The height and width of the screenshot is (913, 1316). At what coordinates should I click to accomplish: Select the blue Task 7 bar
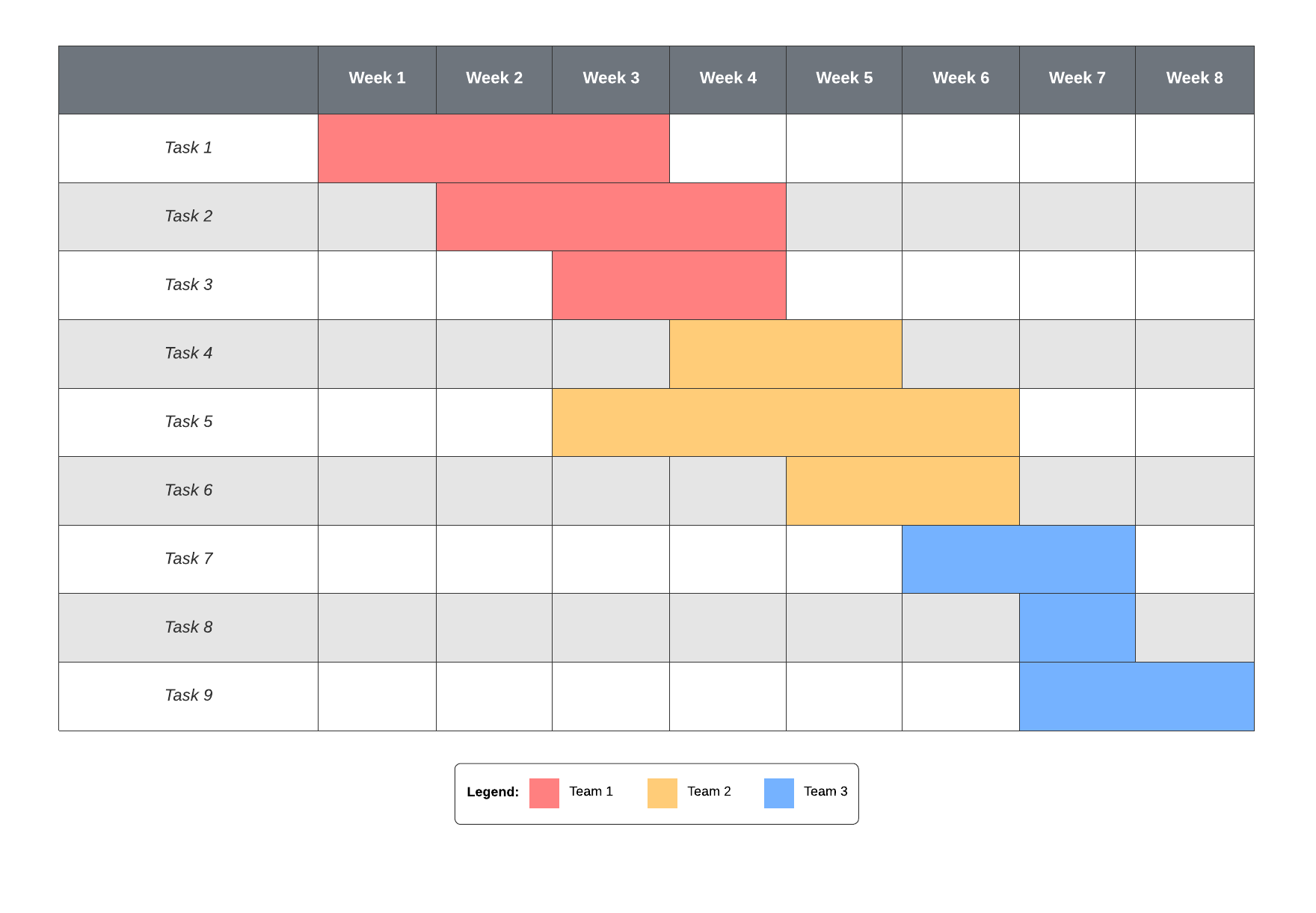pos(1018,559)
